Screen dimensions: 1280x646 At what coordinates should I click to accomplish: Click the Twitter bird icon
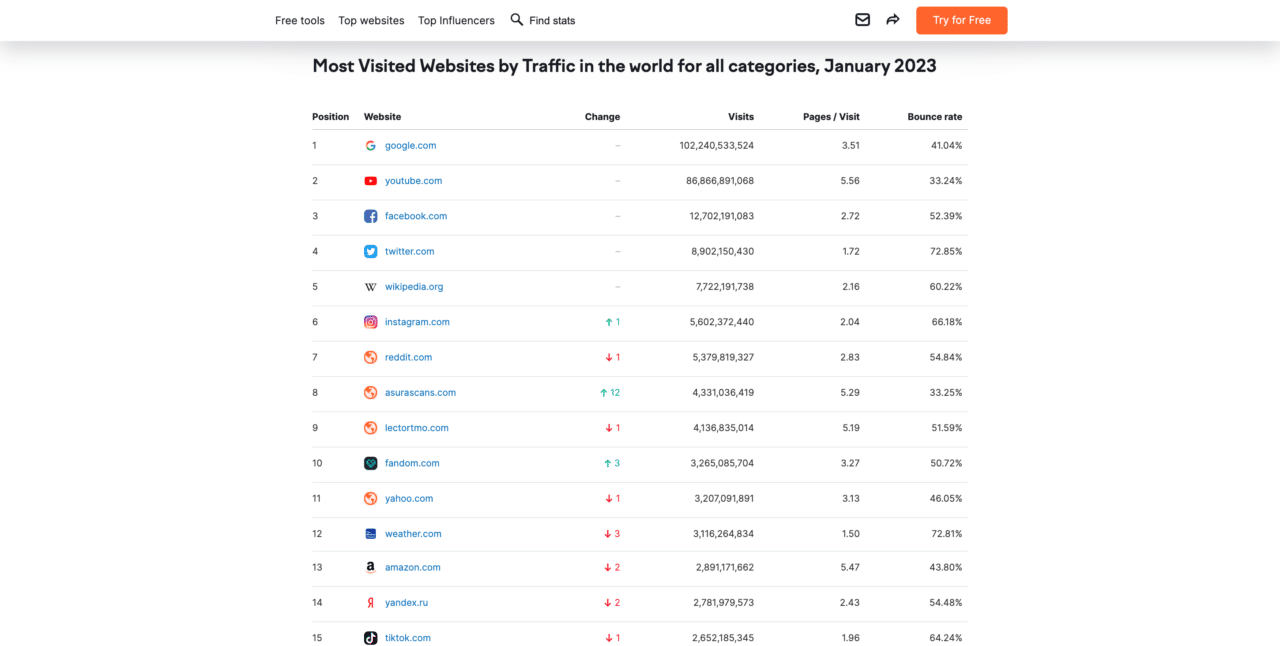coord(370,251)
